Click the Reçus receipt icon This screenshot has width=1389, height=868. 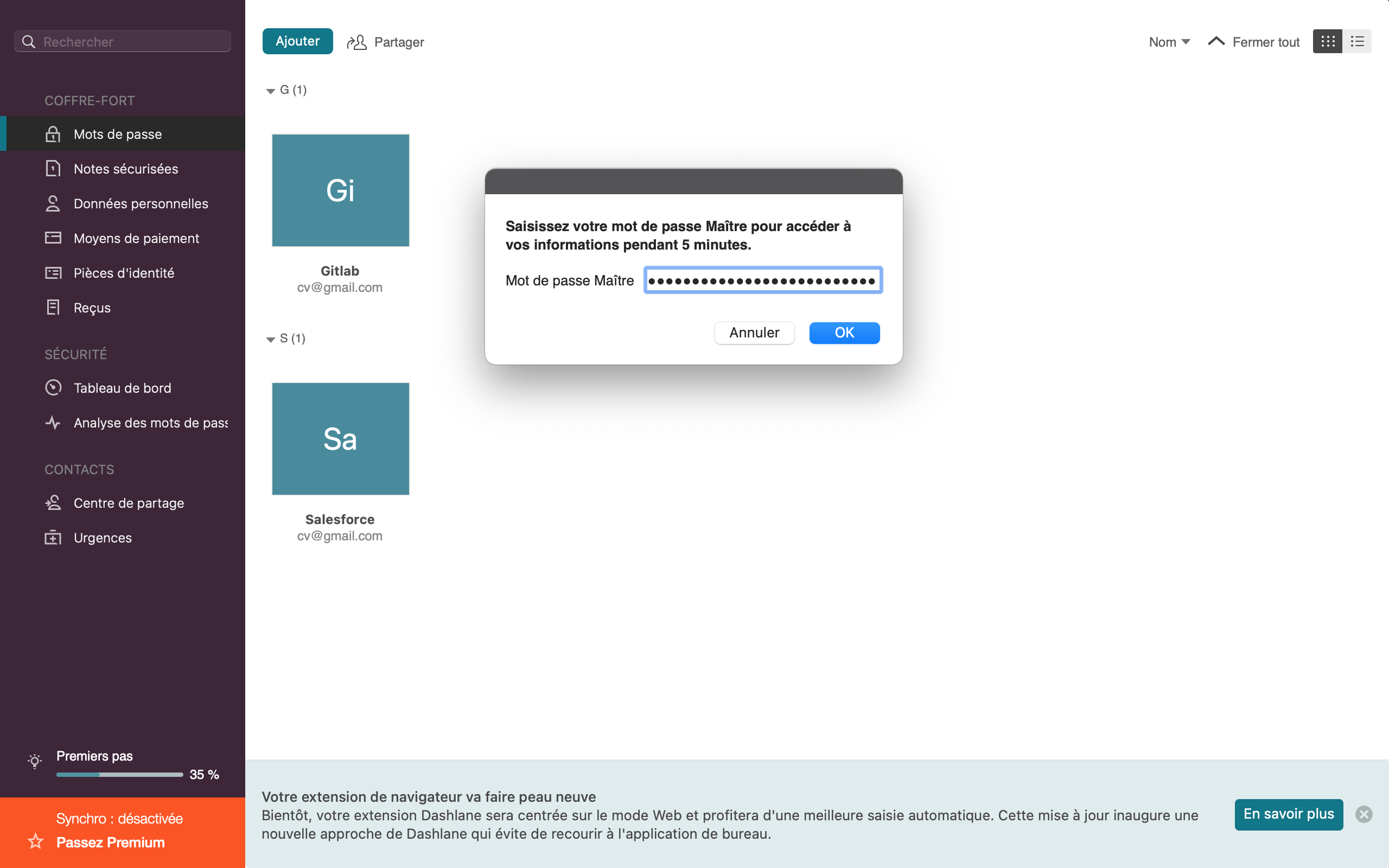(x=53, y=307)
